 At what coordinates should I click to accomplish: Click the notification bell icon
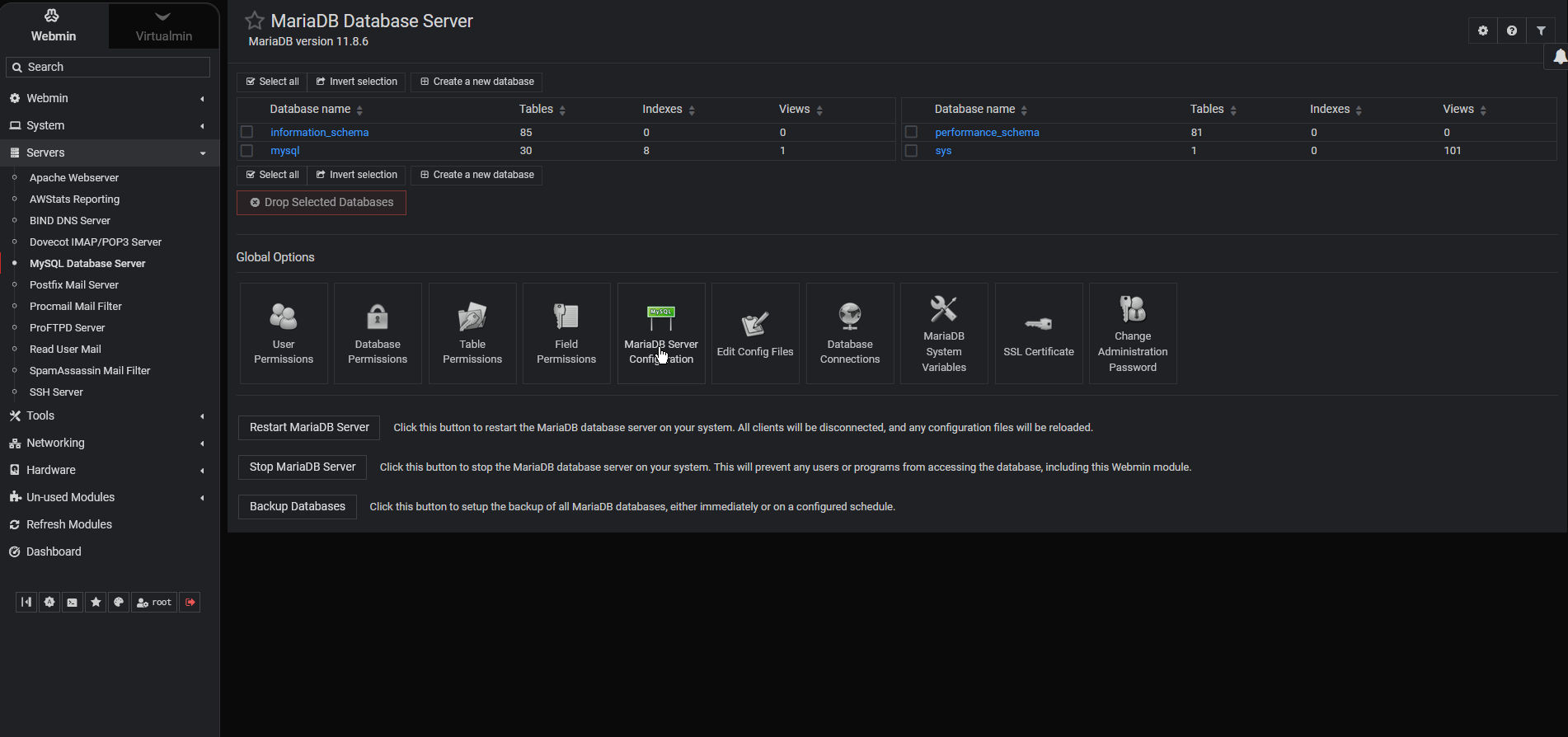coord(1559,56)
